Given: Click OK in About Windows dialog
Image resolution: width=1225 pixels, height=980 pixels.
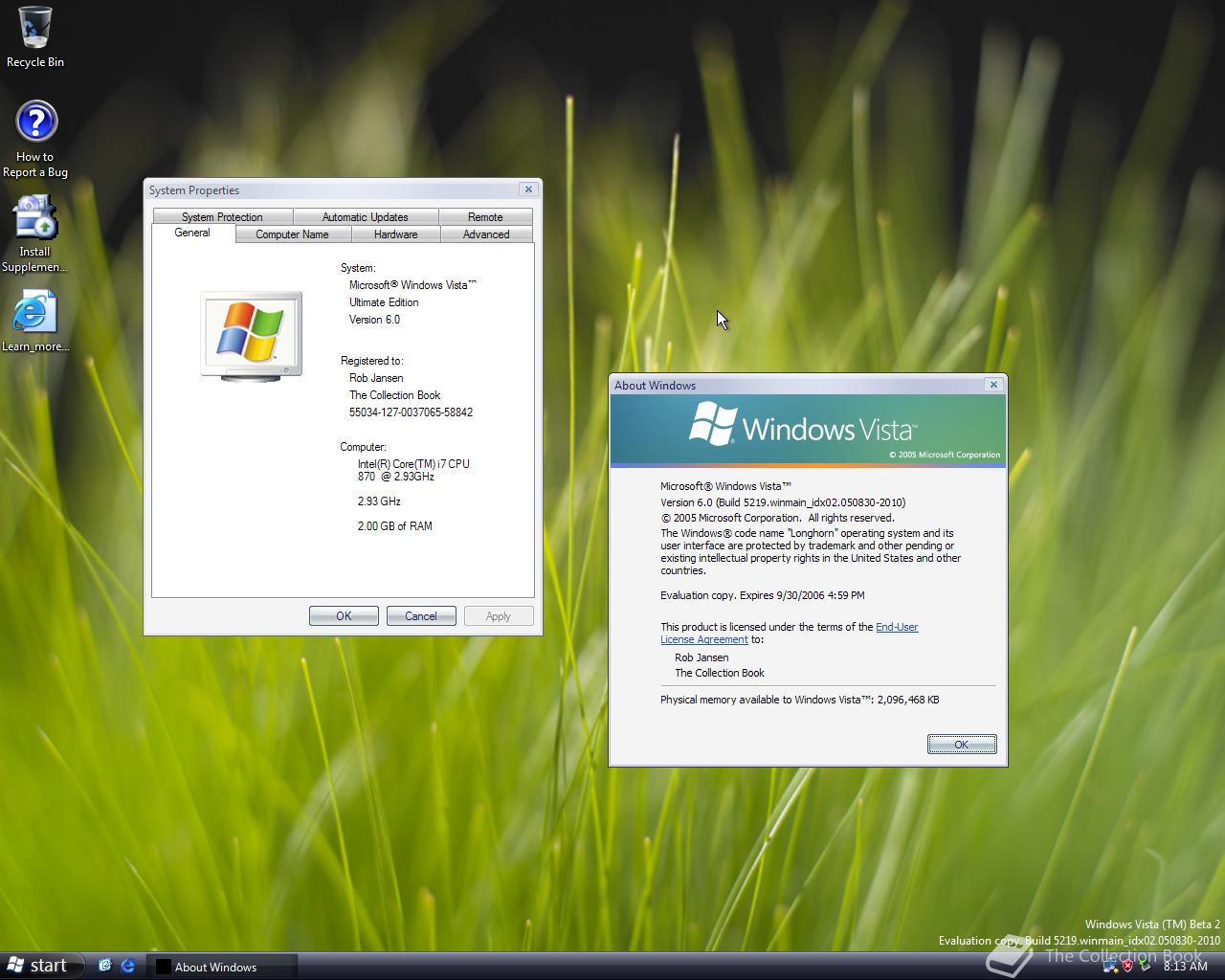Looking at the screenshot, I should 962,745.
